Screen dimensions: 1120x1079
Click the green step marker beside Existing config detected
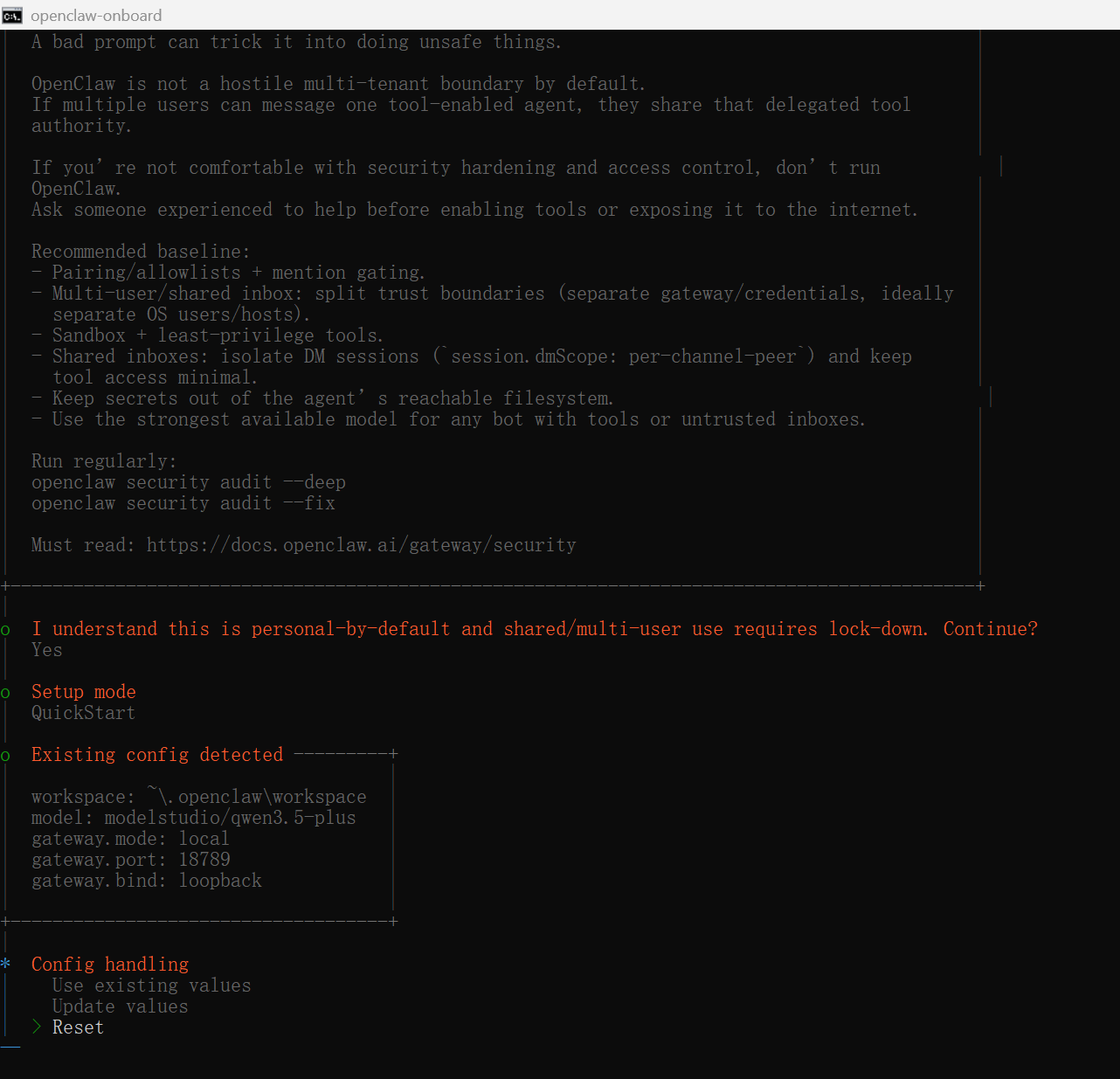click(x=6, y=757)
